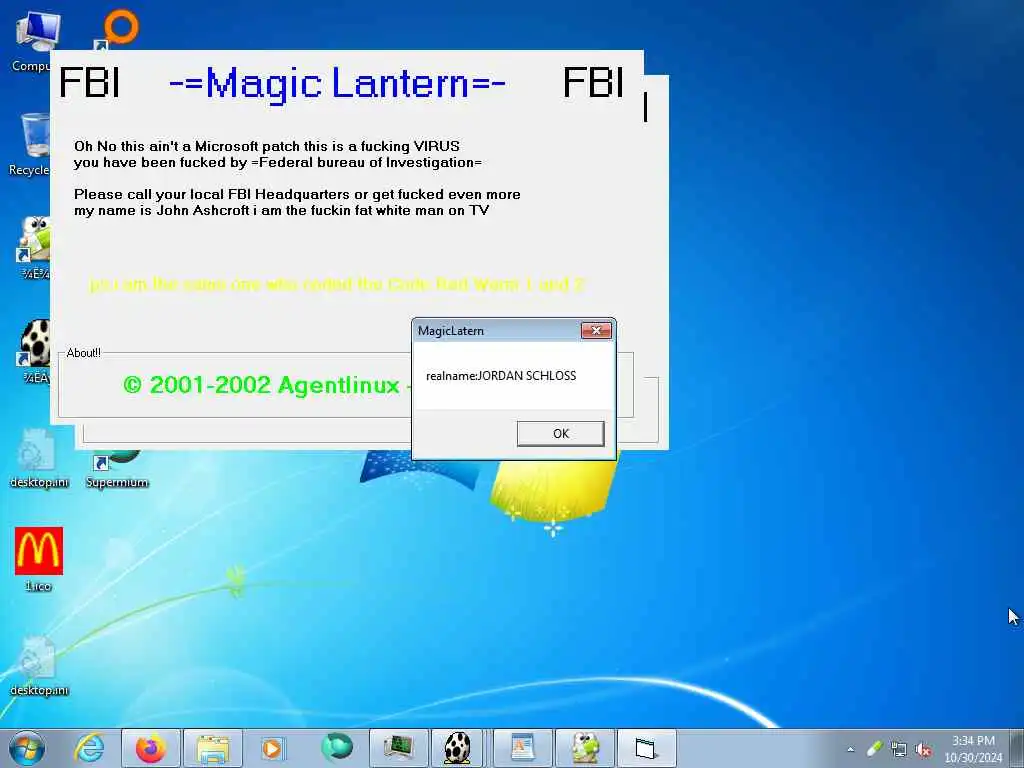
Task: Open Windows Media Player on taskbar
Action: click(x=274, y=748)
